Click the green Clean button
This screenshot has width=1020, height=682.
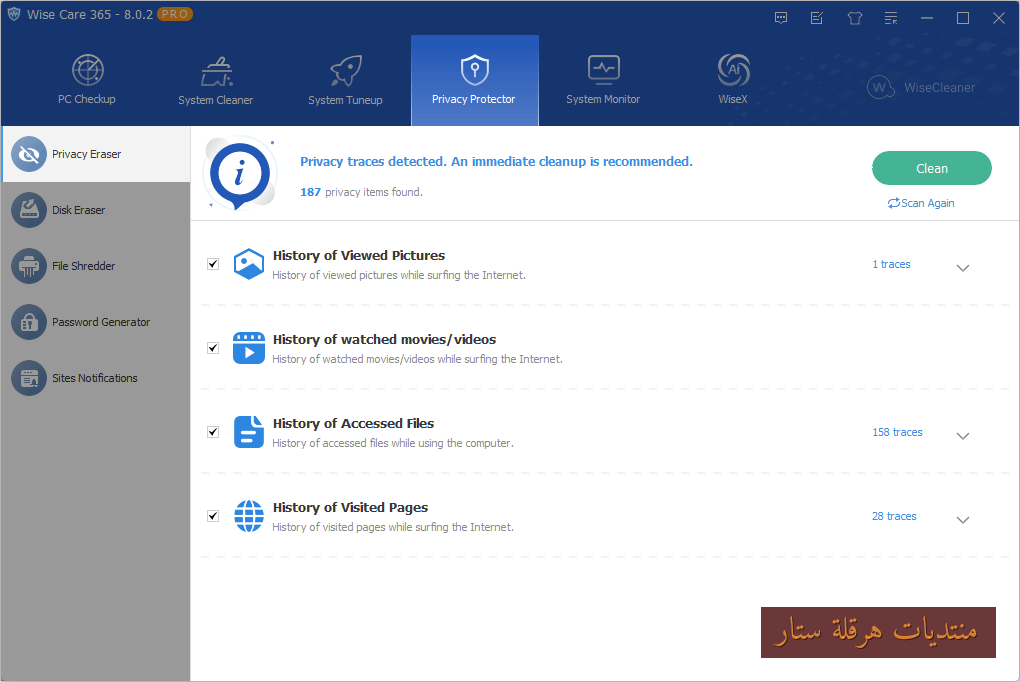[x=932, y=168]
